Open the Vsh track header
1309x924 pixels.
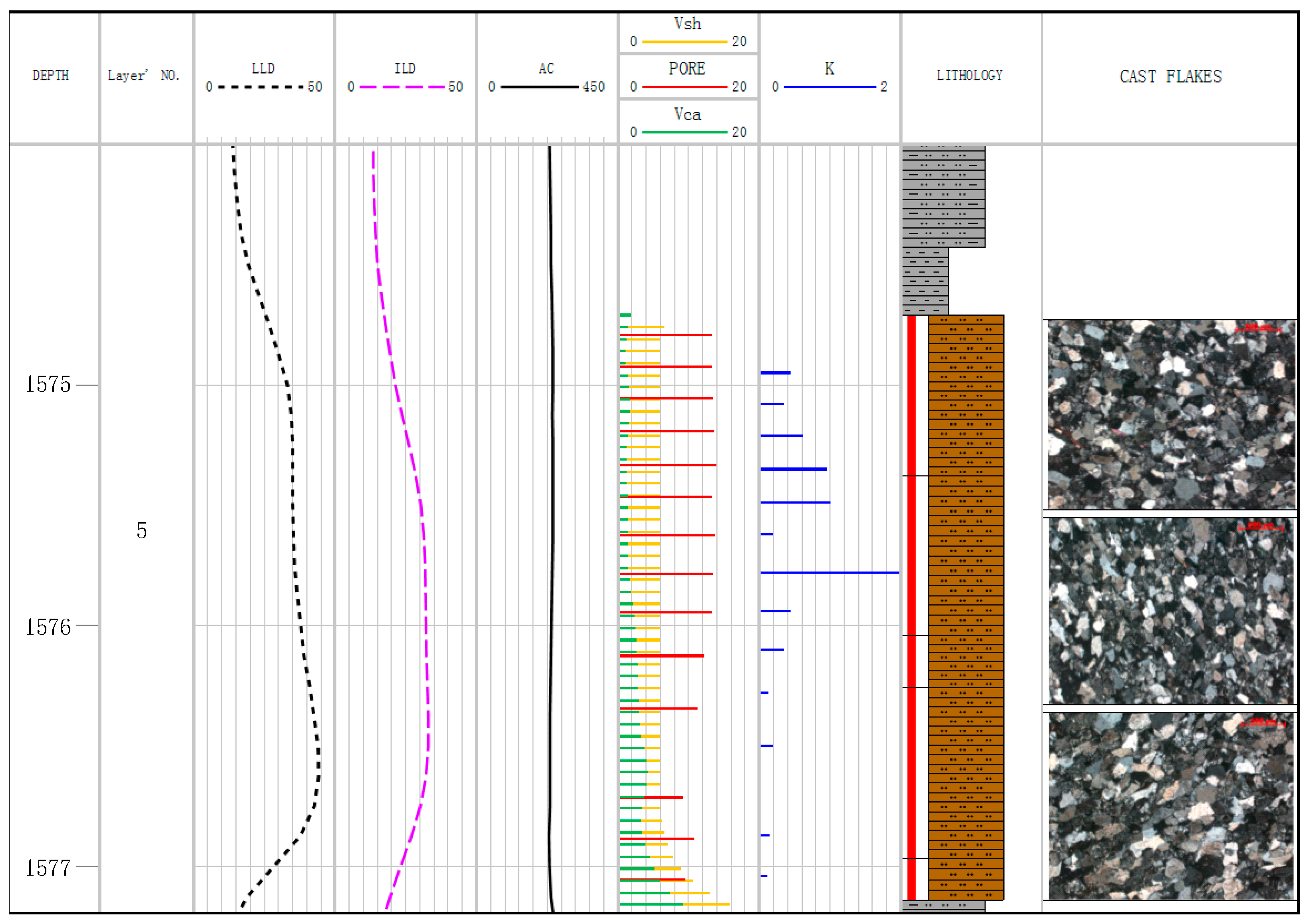[687, 24]
